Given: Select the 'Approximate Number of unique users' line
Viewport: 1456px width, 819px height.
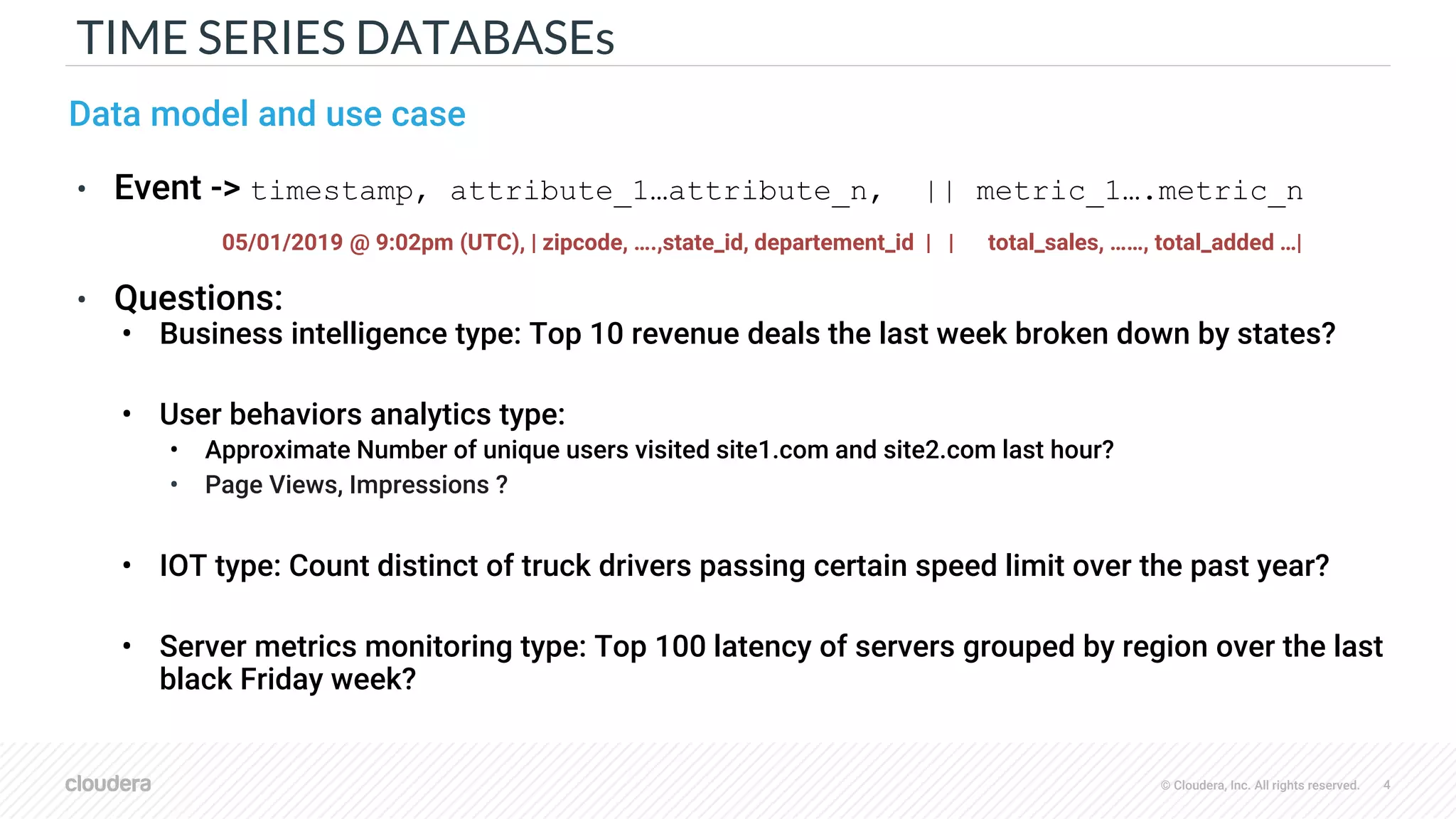Looking at the screenshot, I should pos(659,450).
